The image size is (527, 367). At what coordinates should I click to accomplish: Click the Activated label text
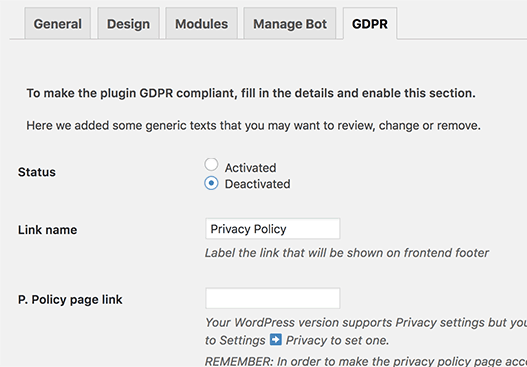[250, 168]
